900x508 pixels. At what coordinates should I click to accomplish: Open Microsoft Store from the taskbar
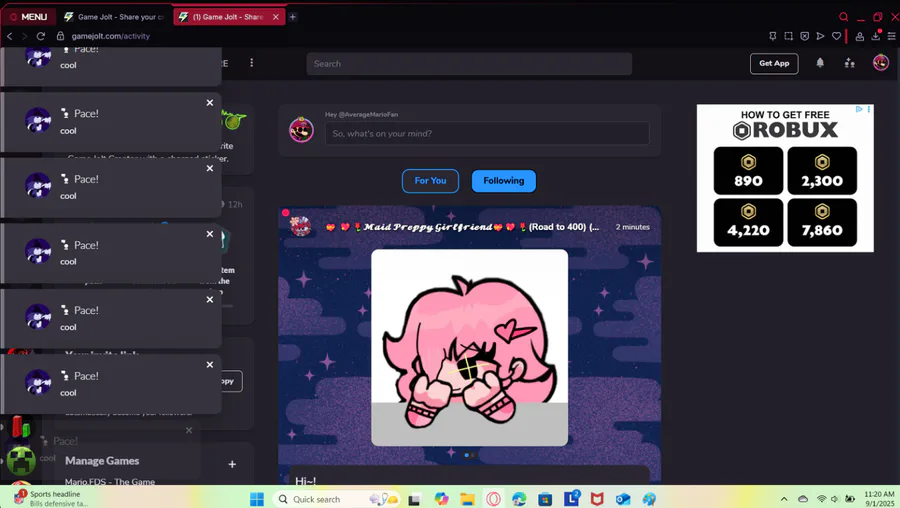coord(545,499)
